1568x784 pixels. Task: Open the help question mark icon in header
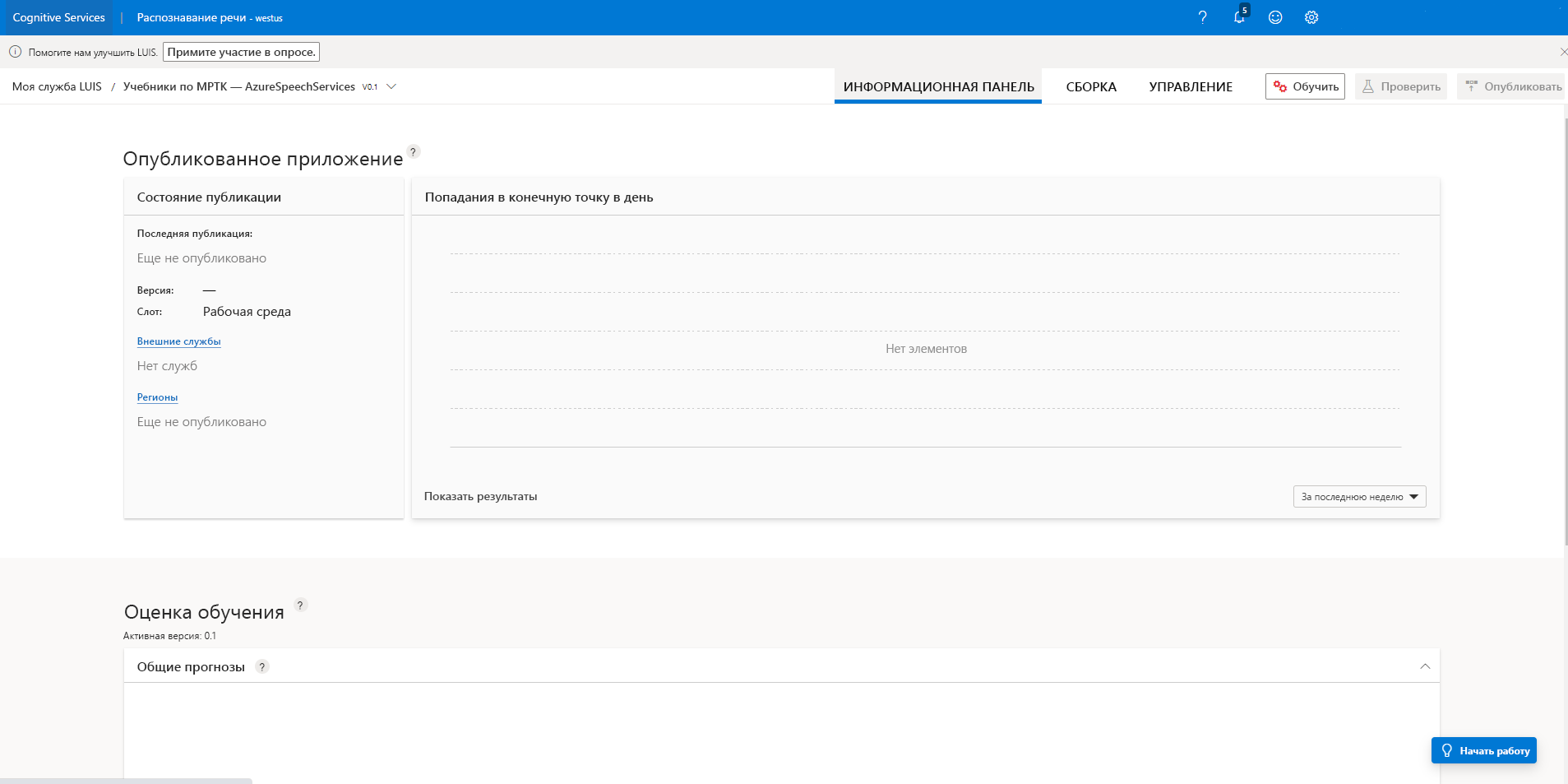pos(1202,17)
